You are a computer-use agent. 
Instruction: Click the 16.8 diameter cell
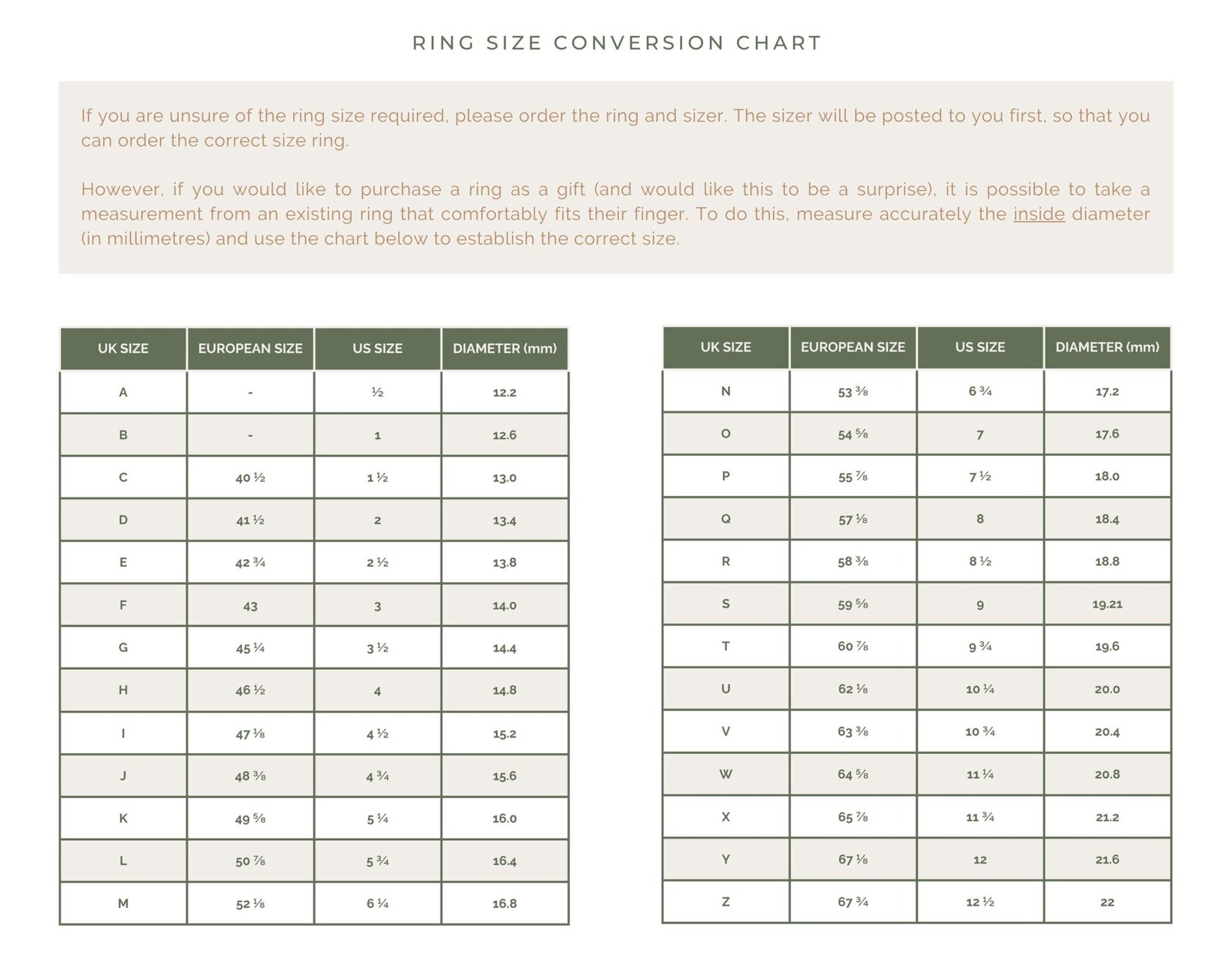click(x=504, y=903)
